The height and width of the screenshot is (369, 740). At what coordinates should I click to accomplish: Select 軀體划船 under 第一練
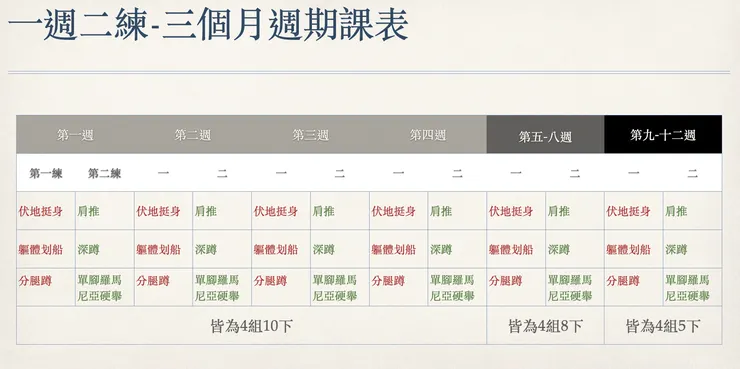(x=41, y=250)
